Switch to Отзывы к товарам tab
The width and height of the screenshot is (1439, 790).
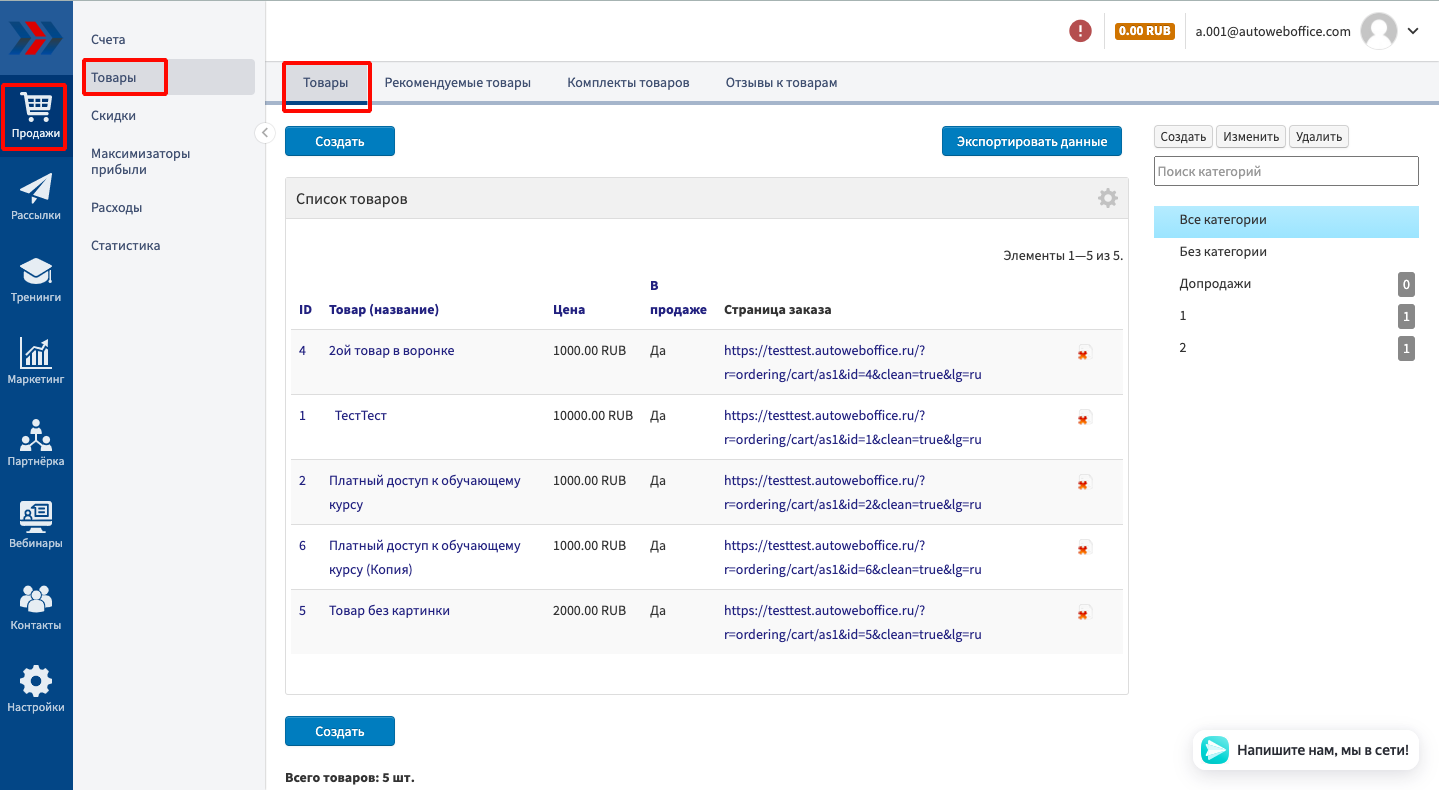click(781, 83)
